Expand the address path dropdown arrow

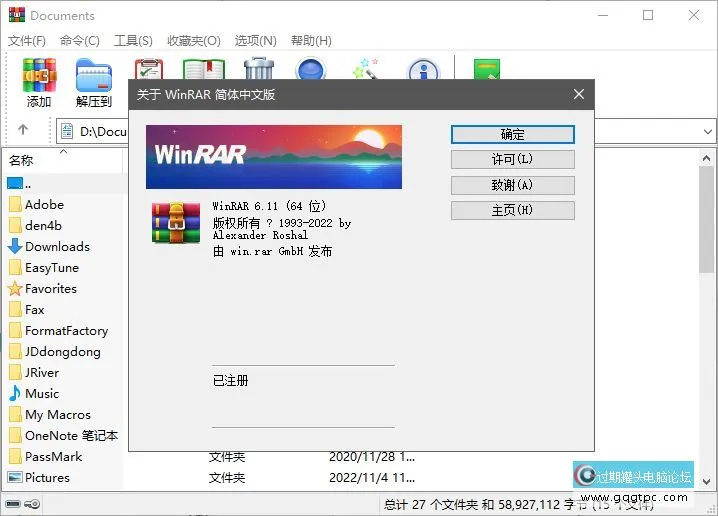[707, 132]
